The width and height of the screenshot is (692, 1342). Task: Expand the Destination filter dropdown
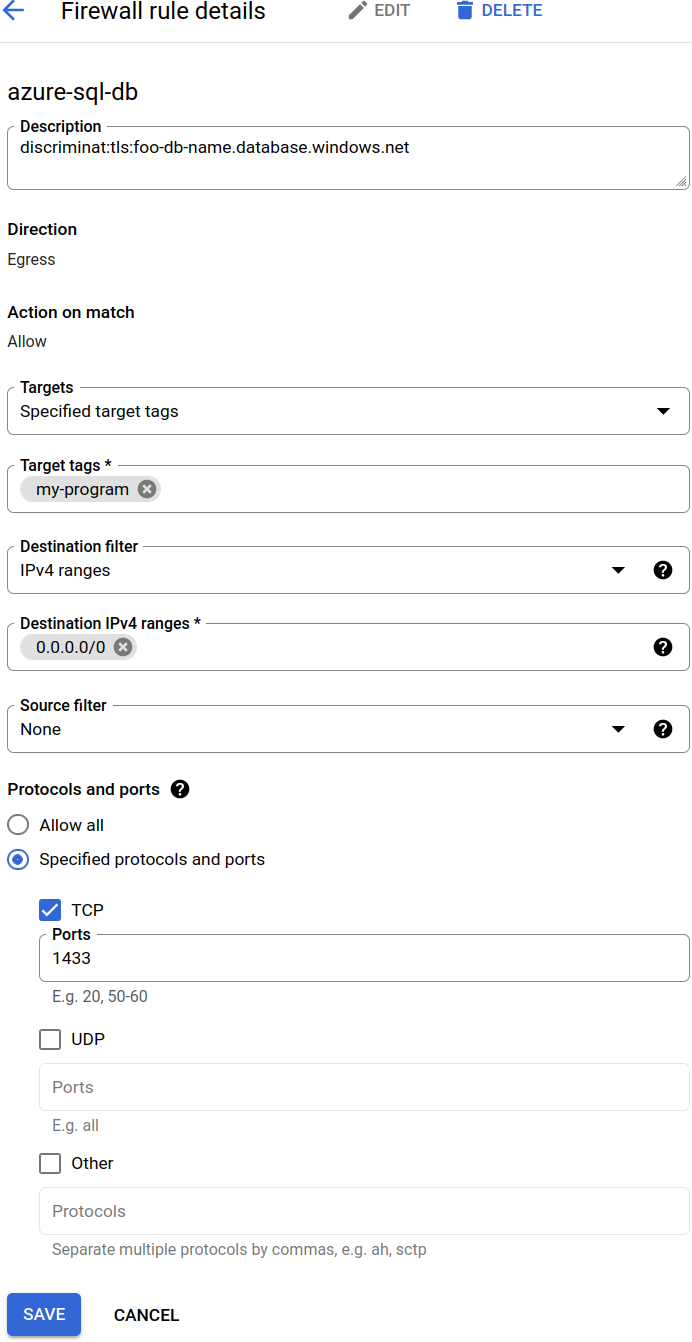click(x=618, y=570)
